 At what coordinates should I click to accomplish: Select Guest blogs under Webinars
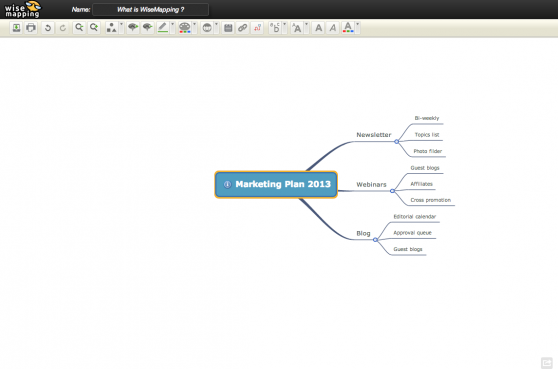tap(425, 168)
